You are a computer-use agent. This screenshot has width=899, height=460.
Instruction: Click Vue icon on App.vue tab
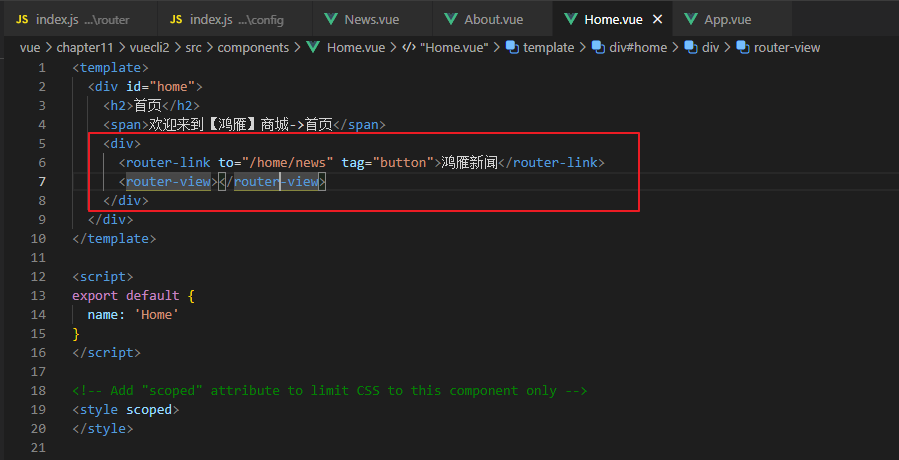click(691, 19)
